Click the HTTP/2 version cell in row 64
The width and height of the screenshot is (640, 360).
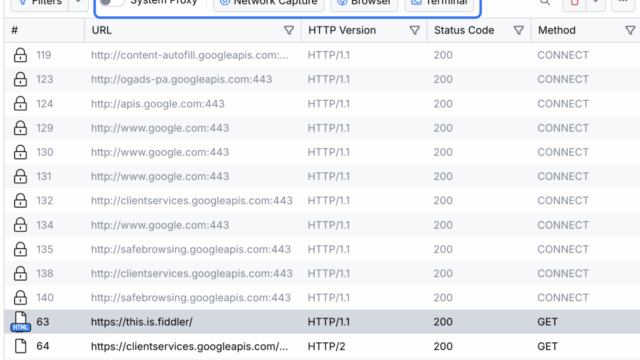click(x=327, y=346)
